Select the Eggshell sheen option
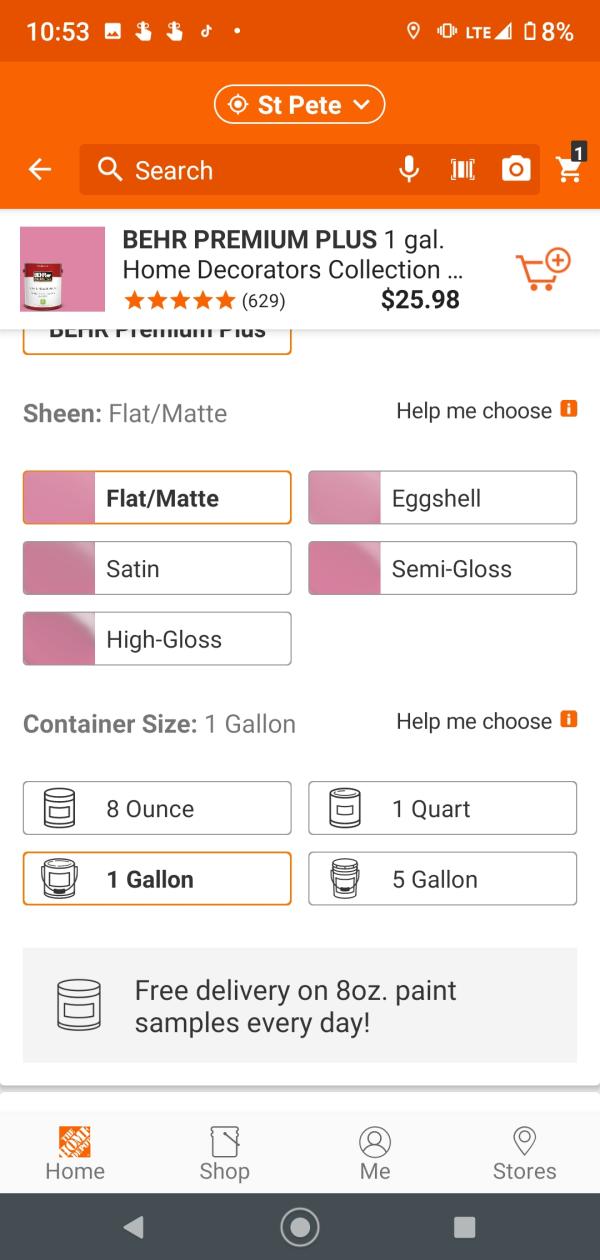 pos(442,498)
